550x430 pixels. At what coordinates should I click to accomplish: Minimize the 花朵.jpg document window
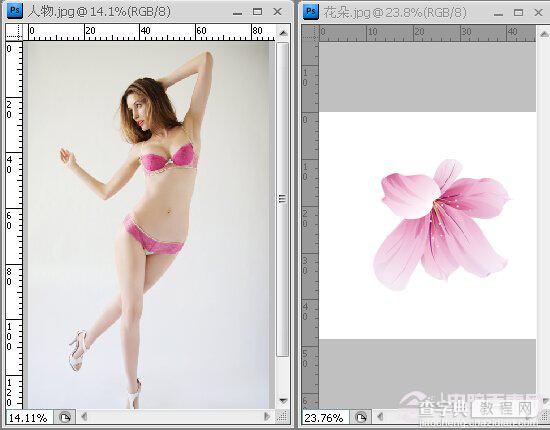coord(498,13)
